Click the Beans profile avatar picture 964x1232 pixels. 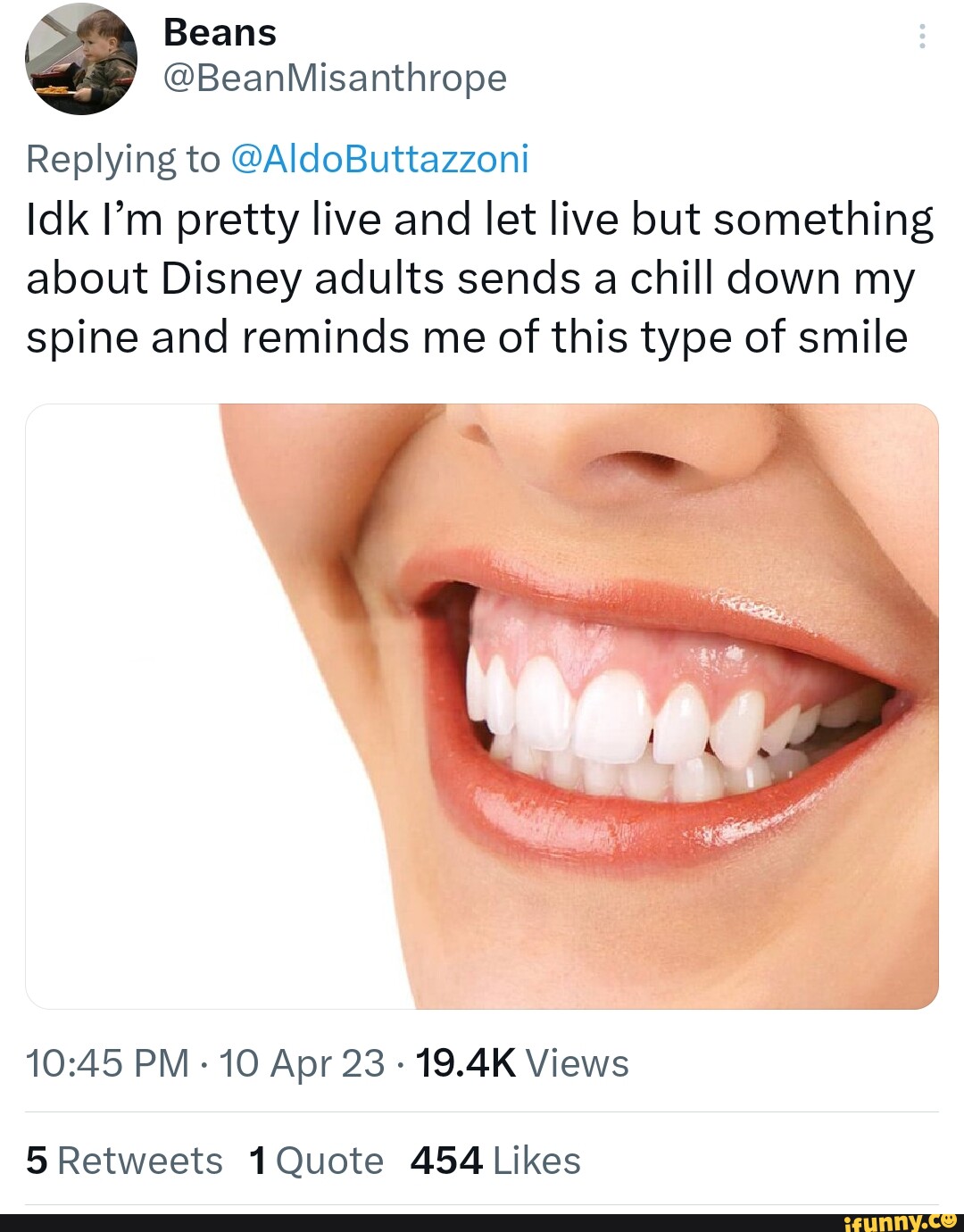click(81, 59)
